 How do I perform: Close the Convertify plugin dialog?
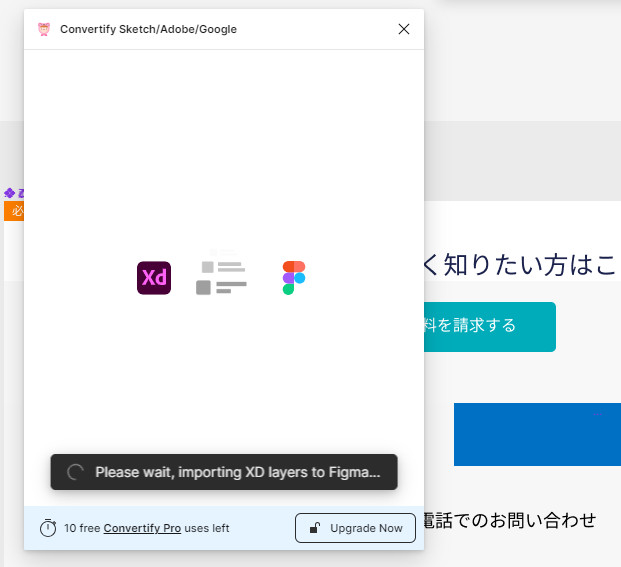click(x=404, y=29)
